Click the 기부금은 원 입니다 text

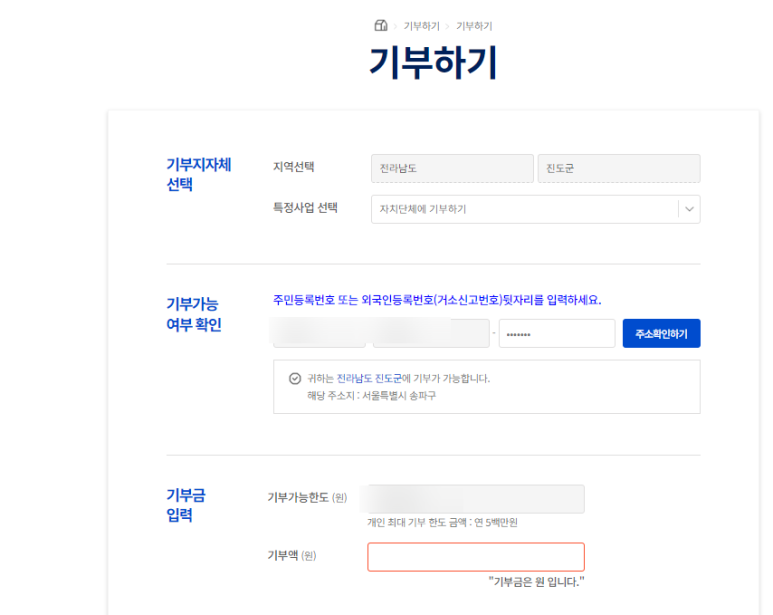pyautogui.click(x=536, y=582)
